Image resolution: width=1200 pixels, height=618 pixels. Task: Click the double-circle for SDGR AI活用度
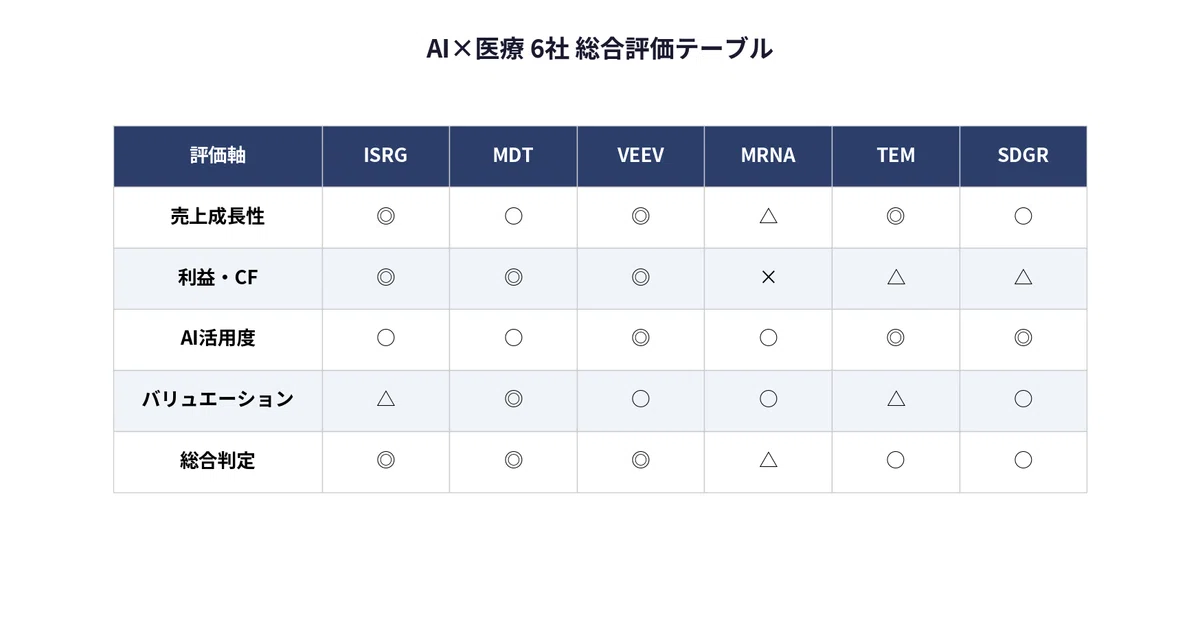click(1023, 338)
